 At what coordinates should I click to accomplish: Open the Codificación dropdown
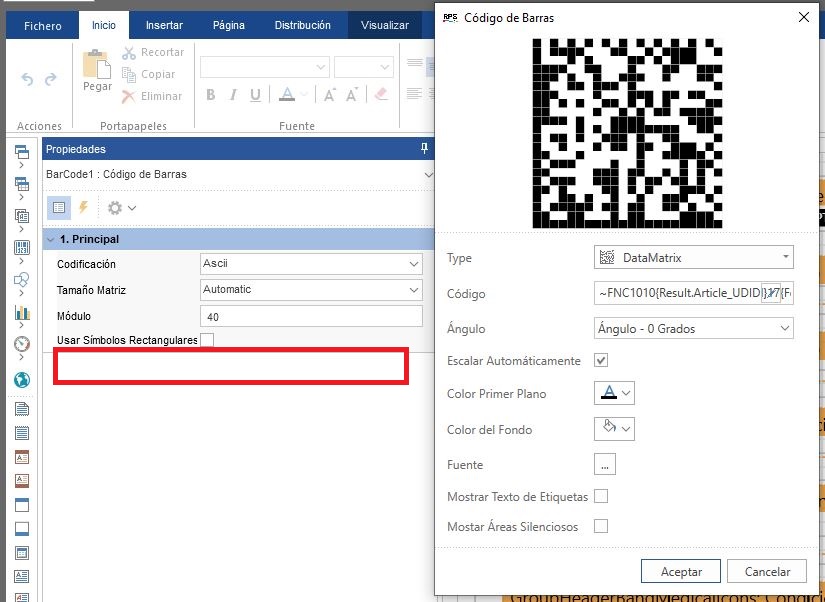[414, 264]
